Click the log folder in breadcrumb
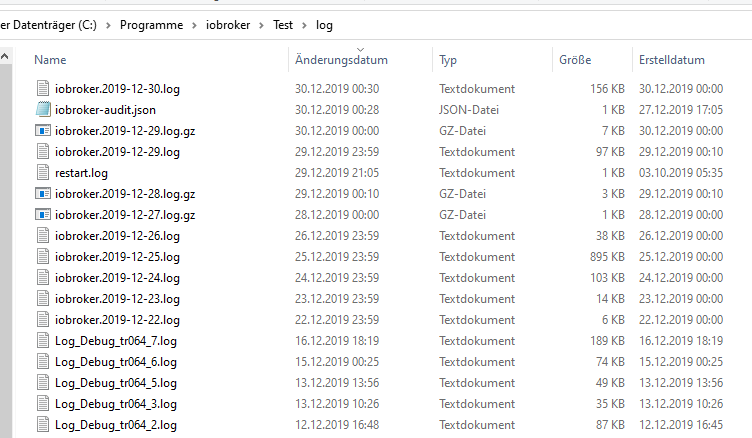 pyautogui.click(x=324, y=25)
